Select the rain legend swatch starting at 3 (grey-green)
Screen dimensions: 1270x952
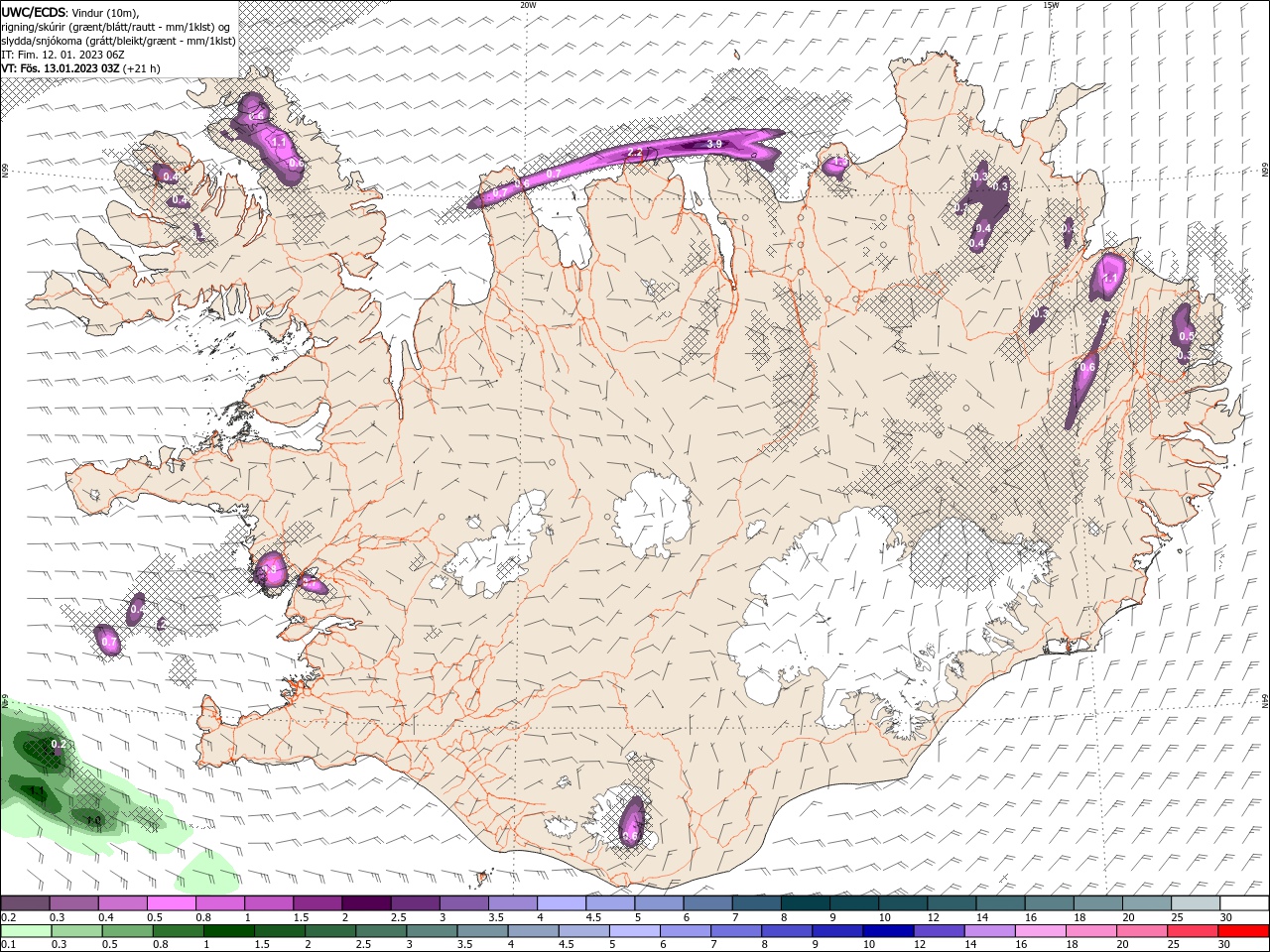coord(433,931)
